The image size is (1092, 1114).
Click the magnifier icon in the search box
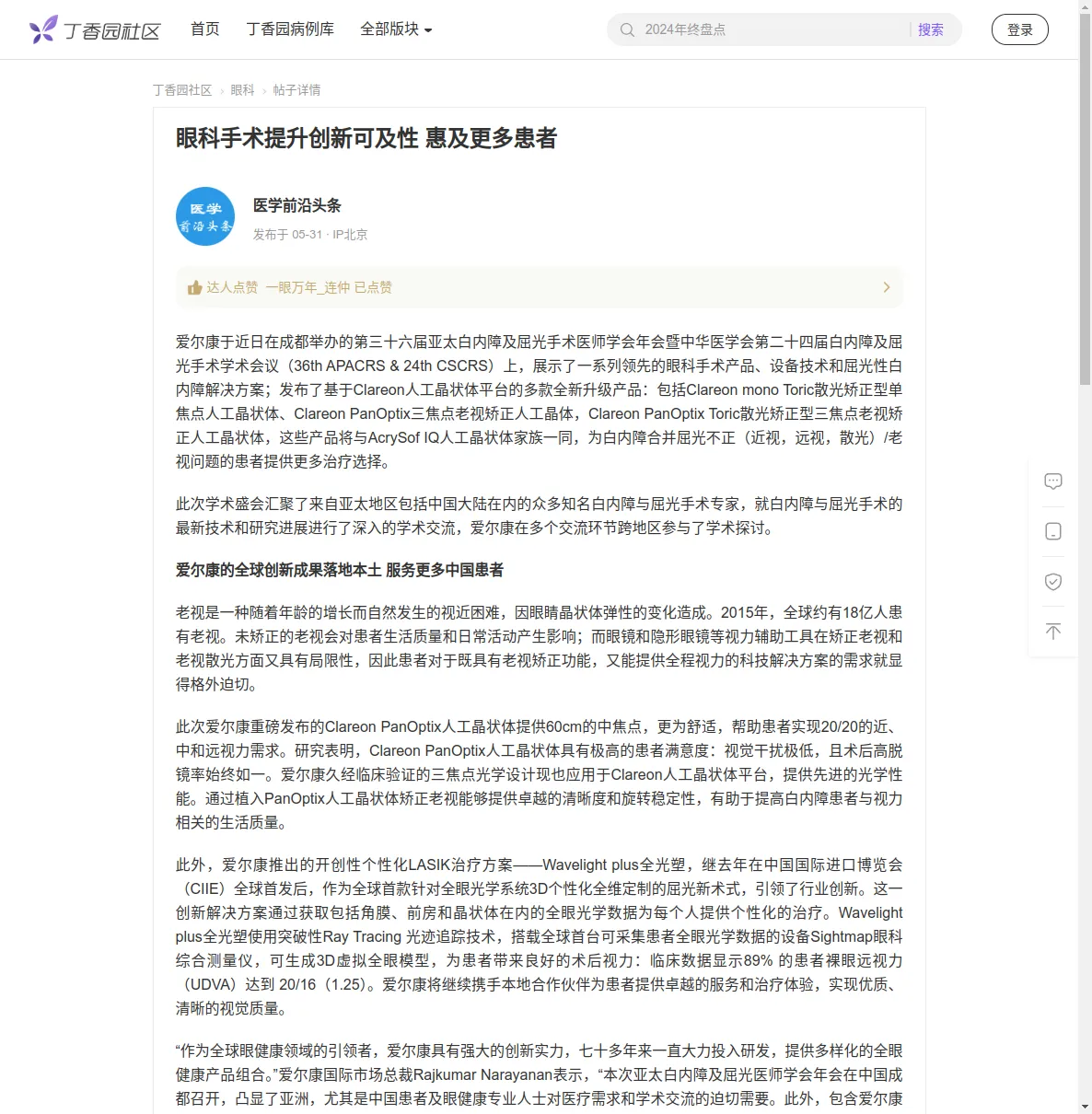(627, 29)
